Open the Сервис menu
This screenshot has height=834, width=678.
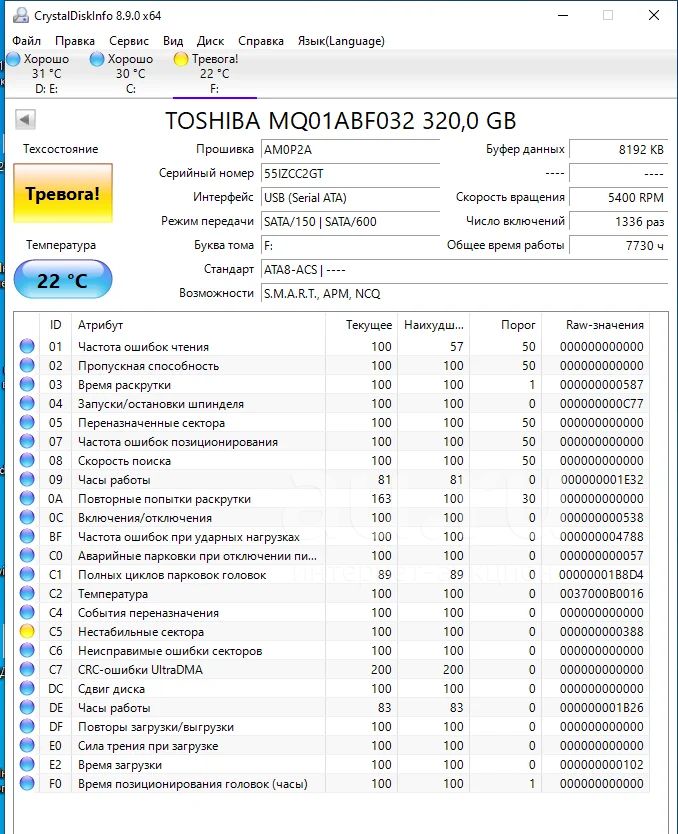129,41
